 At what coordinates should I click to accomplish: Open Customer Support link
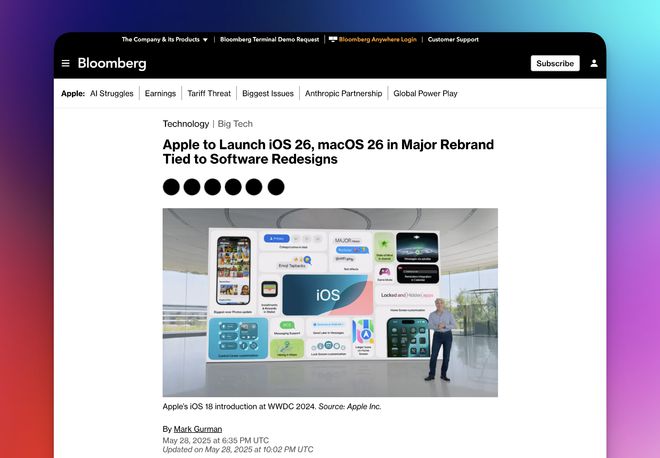(453, 40)
